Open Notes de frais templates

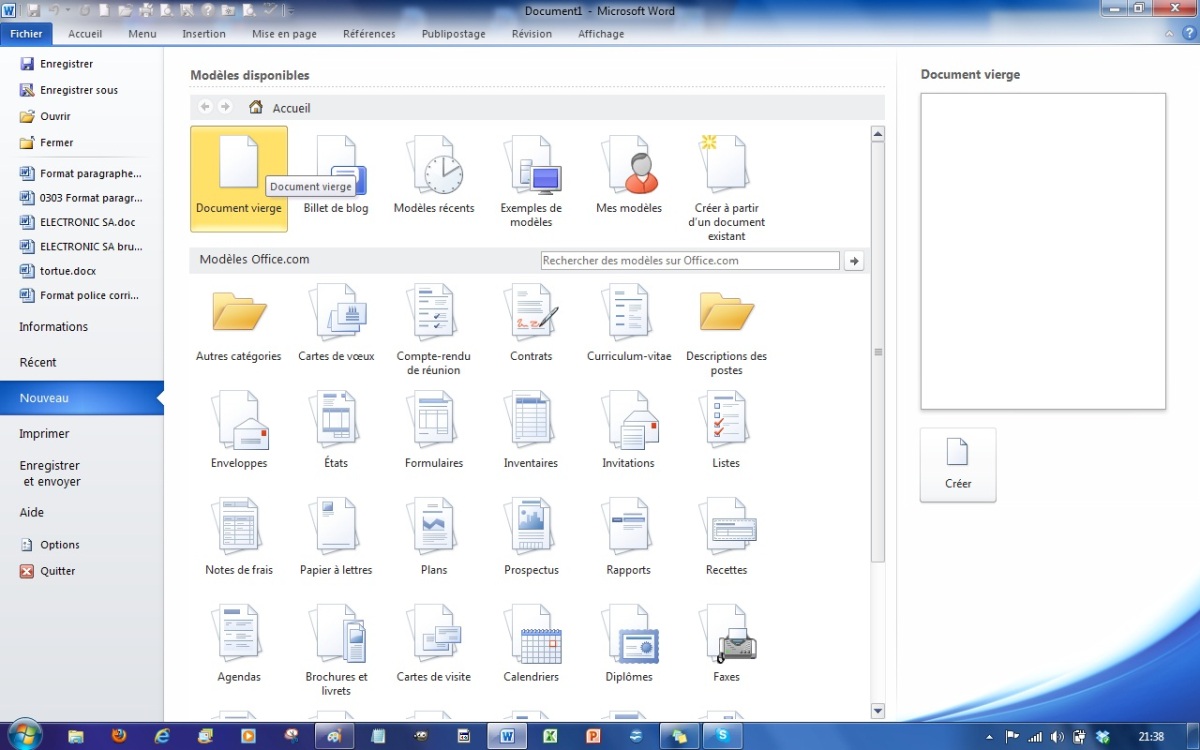(x=239, y=539)
